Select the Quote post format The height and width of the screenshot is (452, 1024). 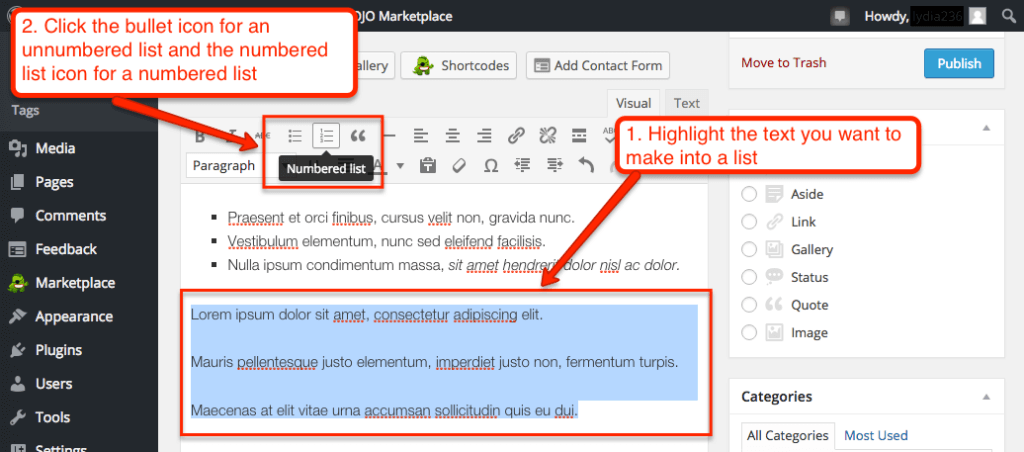pos(749,305)
